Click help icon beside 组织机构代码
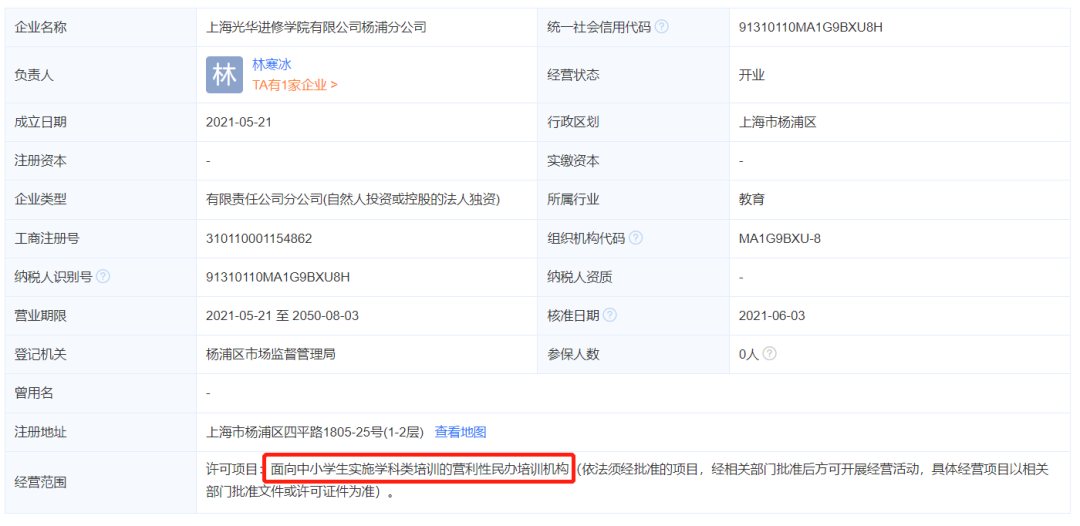Image resolution: width=1080 pixels, height=526 pixels. (636, 238)
